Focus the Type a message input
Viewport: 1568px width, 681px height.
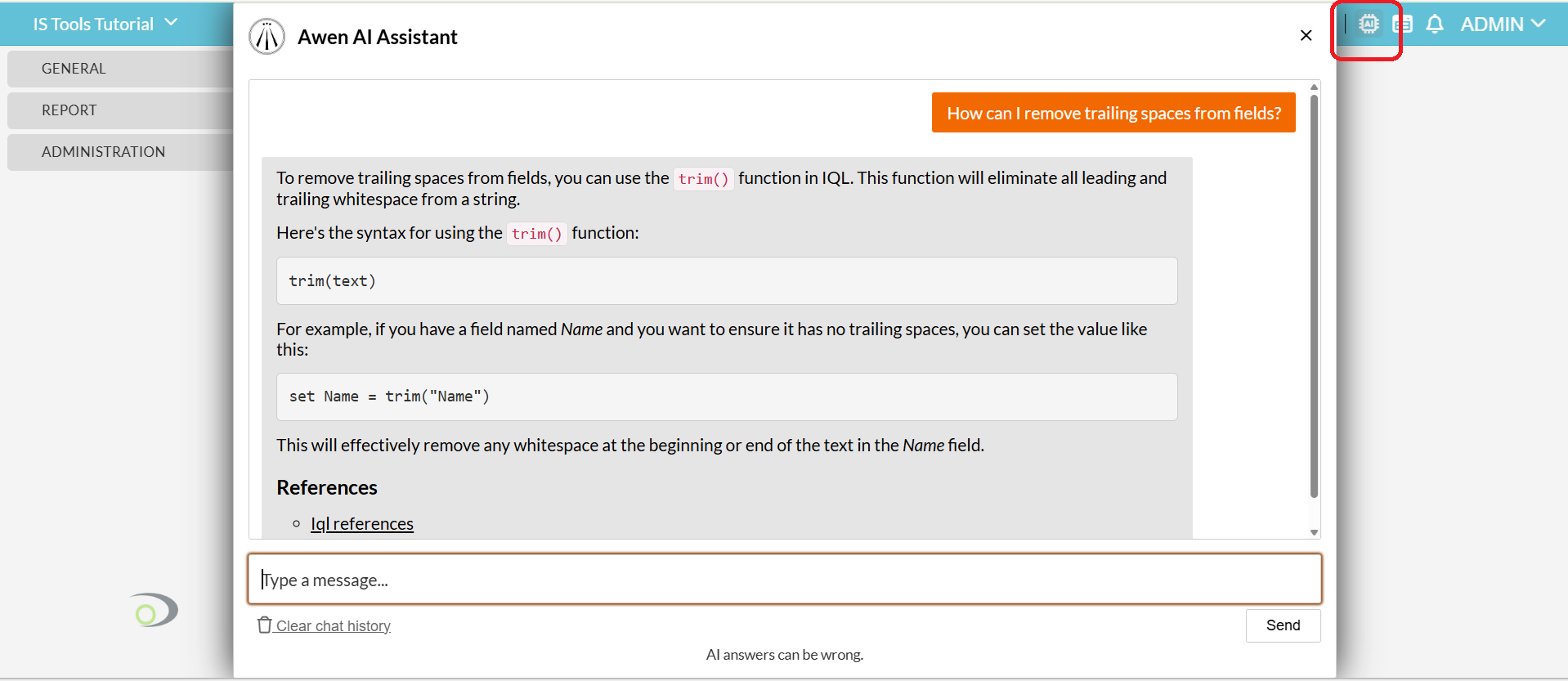(784, 580)
